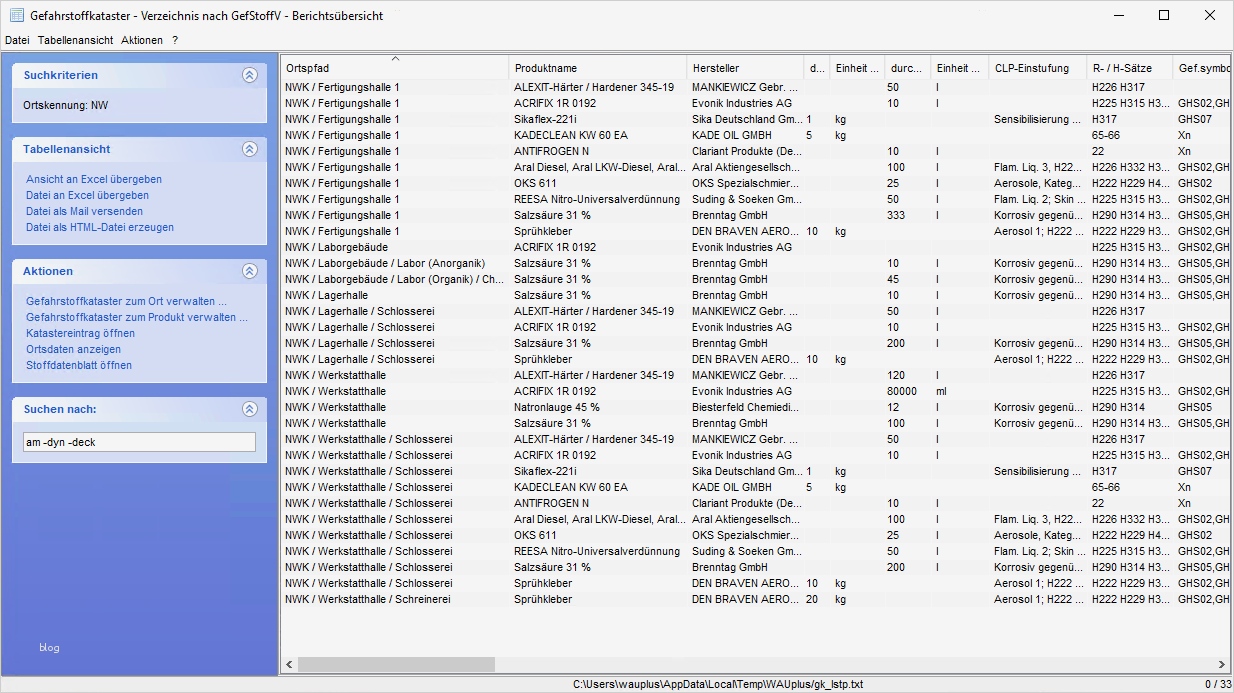Select NWK / Werkstatthalle / Schreinerei row
Image resolution: width=1234 pixels, height=693 pixels.
(755, 599)
